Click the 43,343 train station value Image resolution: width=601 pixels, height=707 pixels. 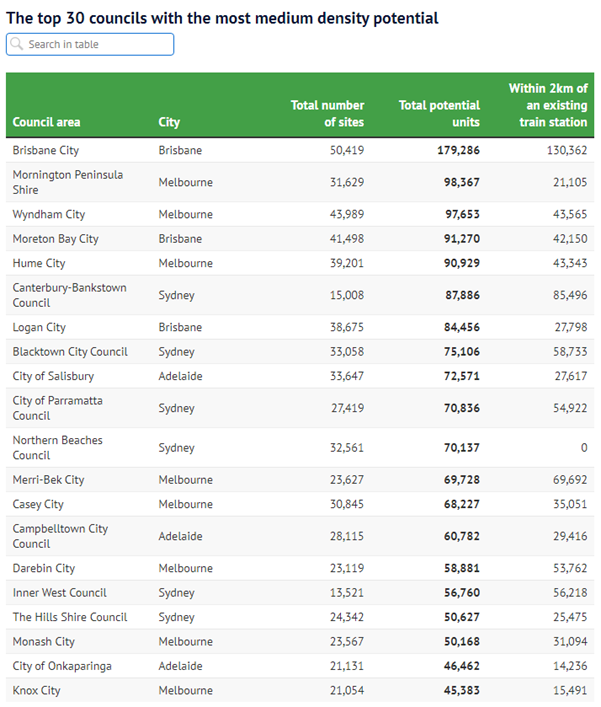(570, 263)
